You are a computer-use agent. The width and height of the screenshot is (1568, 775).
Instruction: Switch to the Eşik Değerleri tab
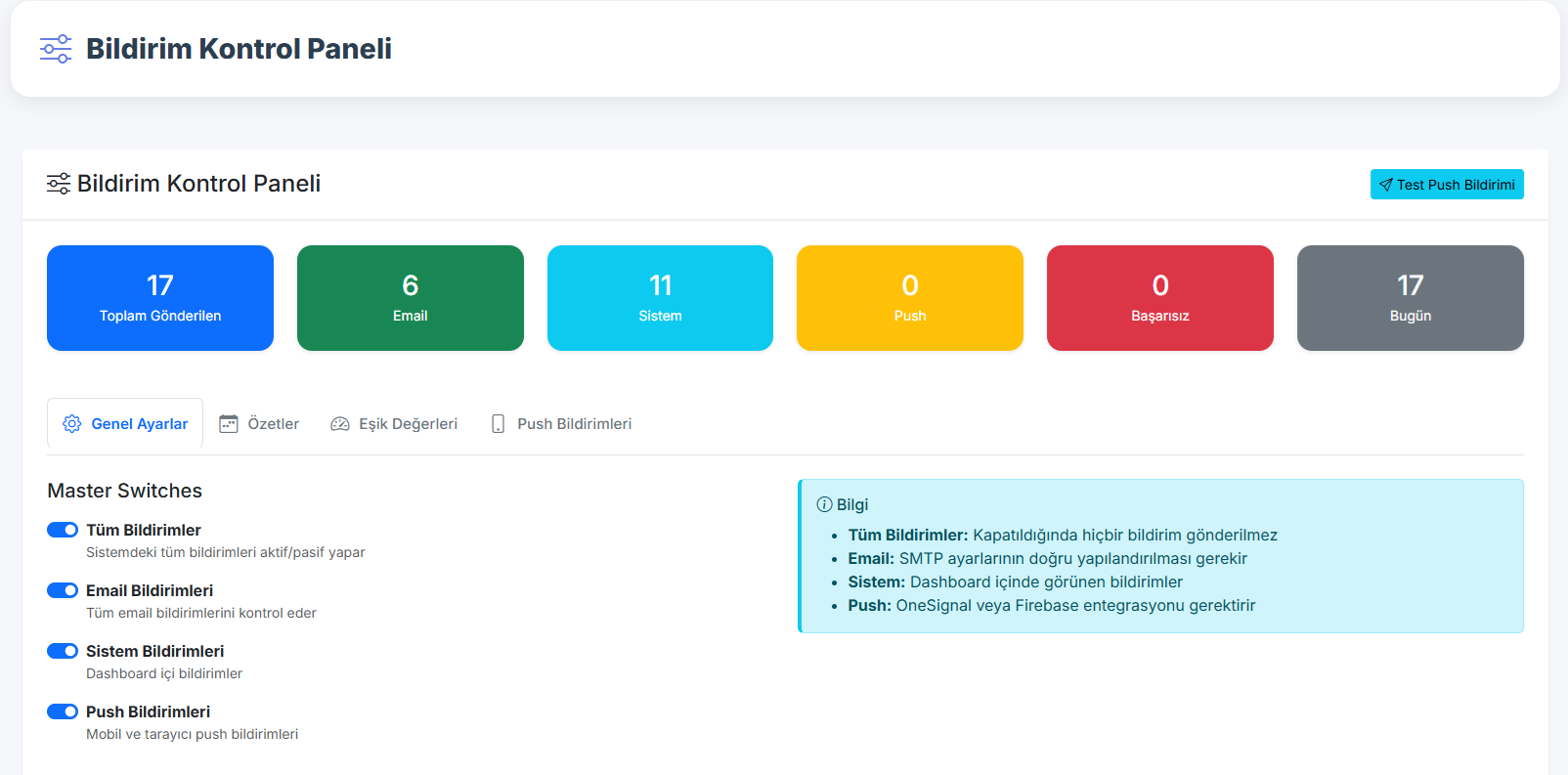[x=395, y=424]
